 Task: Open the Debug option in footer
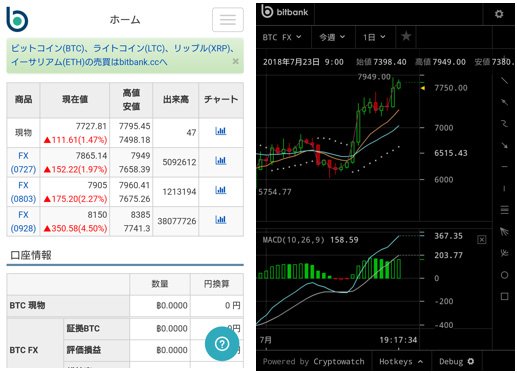click(x=456, y=362)
